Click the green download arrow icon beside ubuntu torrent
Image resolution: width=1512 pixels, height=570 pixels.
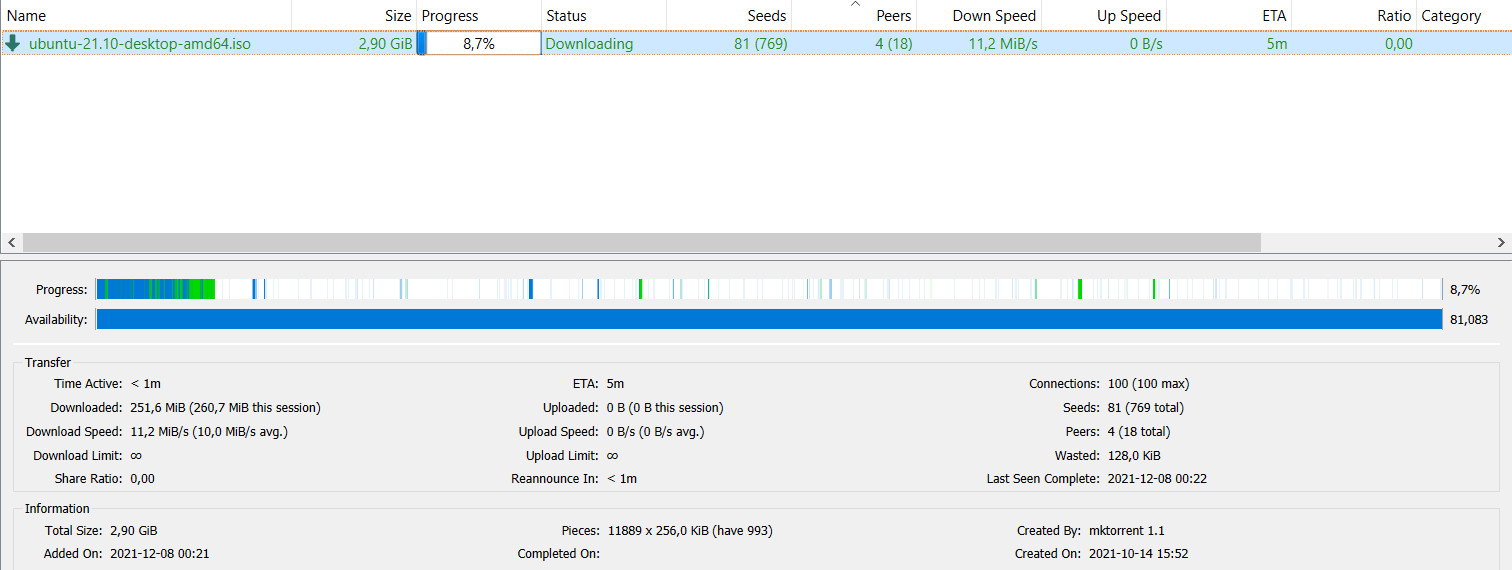pyautogui.click(x=13, y=43)
